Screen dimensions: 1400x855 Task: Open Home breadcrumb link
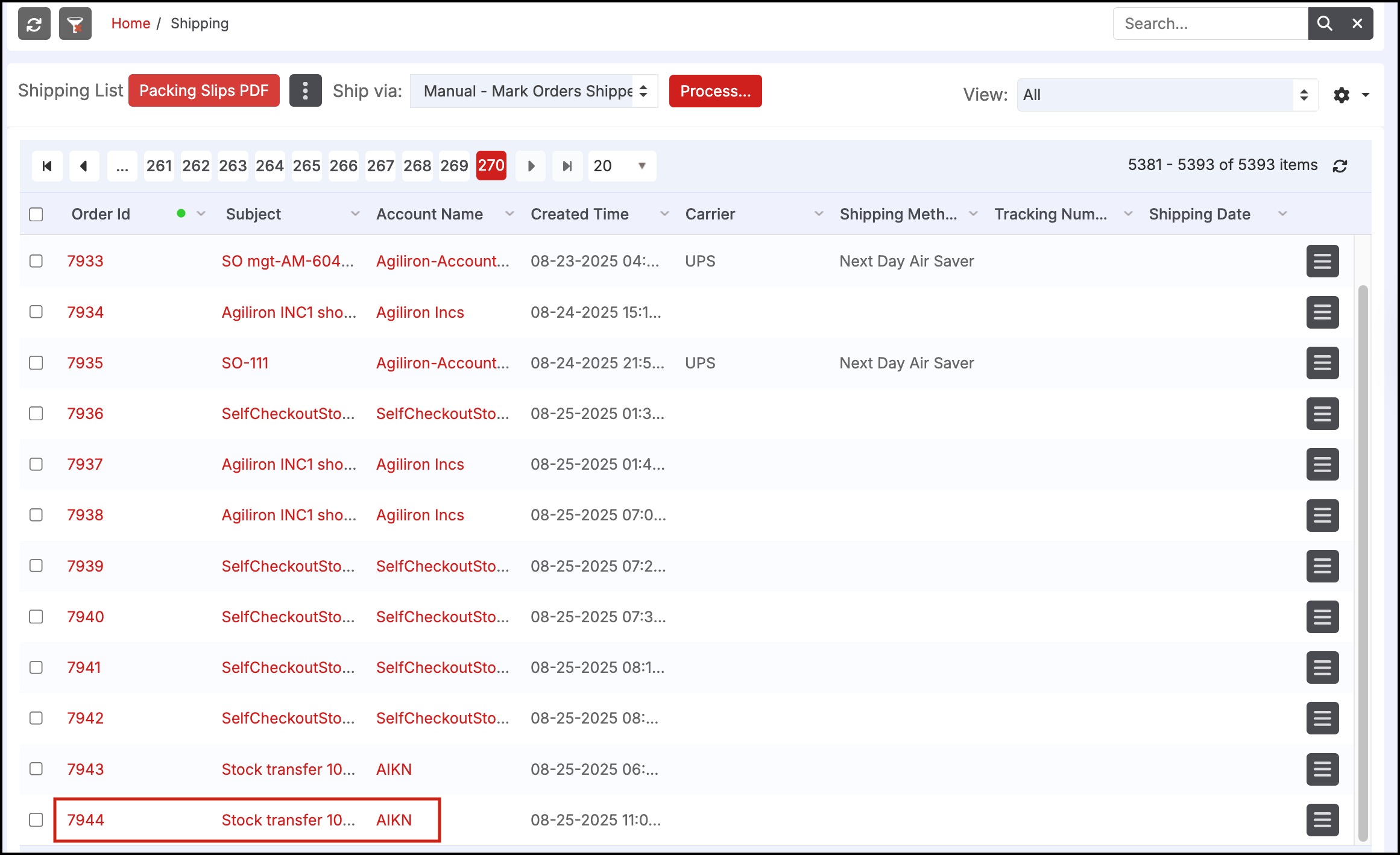point(131,24)
